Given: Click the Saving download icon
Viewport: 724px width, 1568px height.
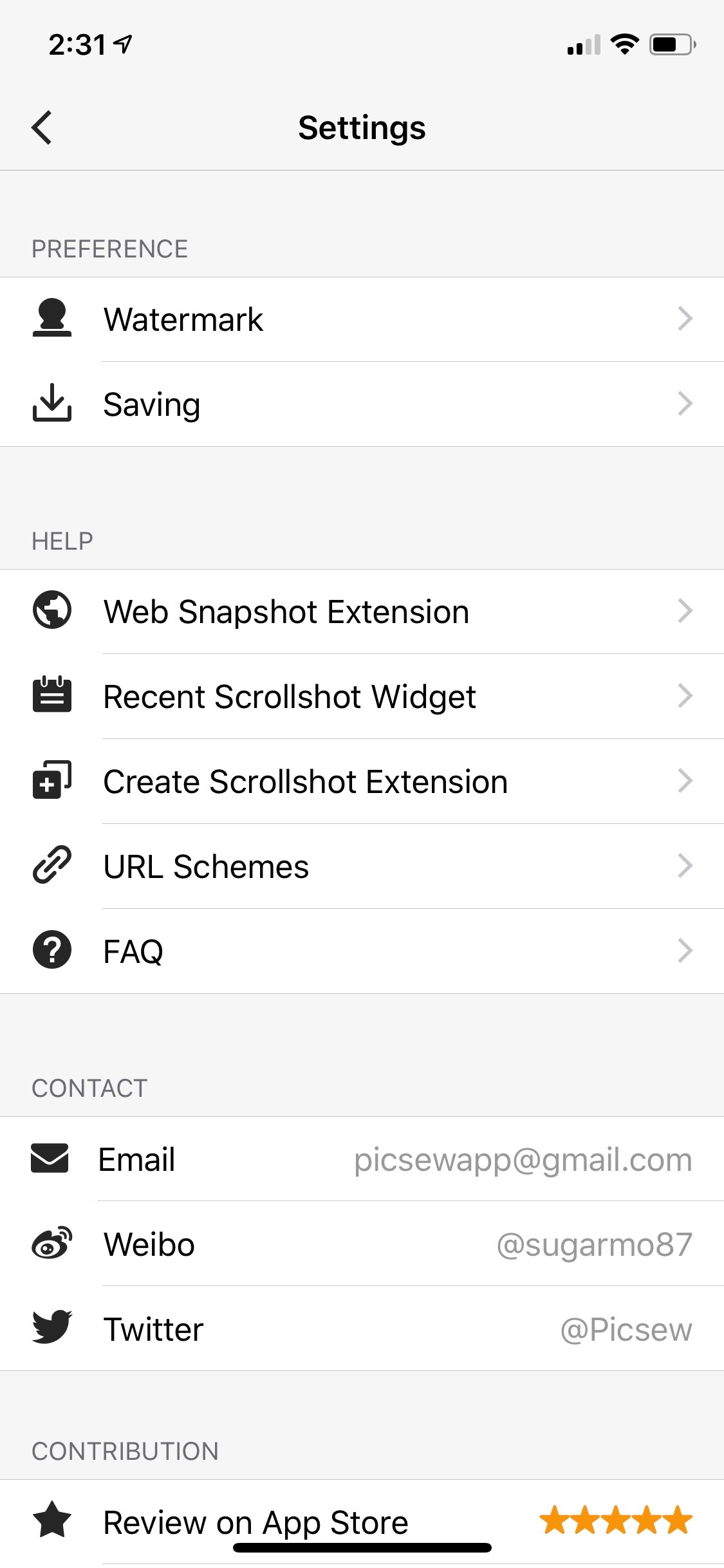Looking at the screenshot, I should coord(51,403).
